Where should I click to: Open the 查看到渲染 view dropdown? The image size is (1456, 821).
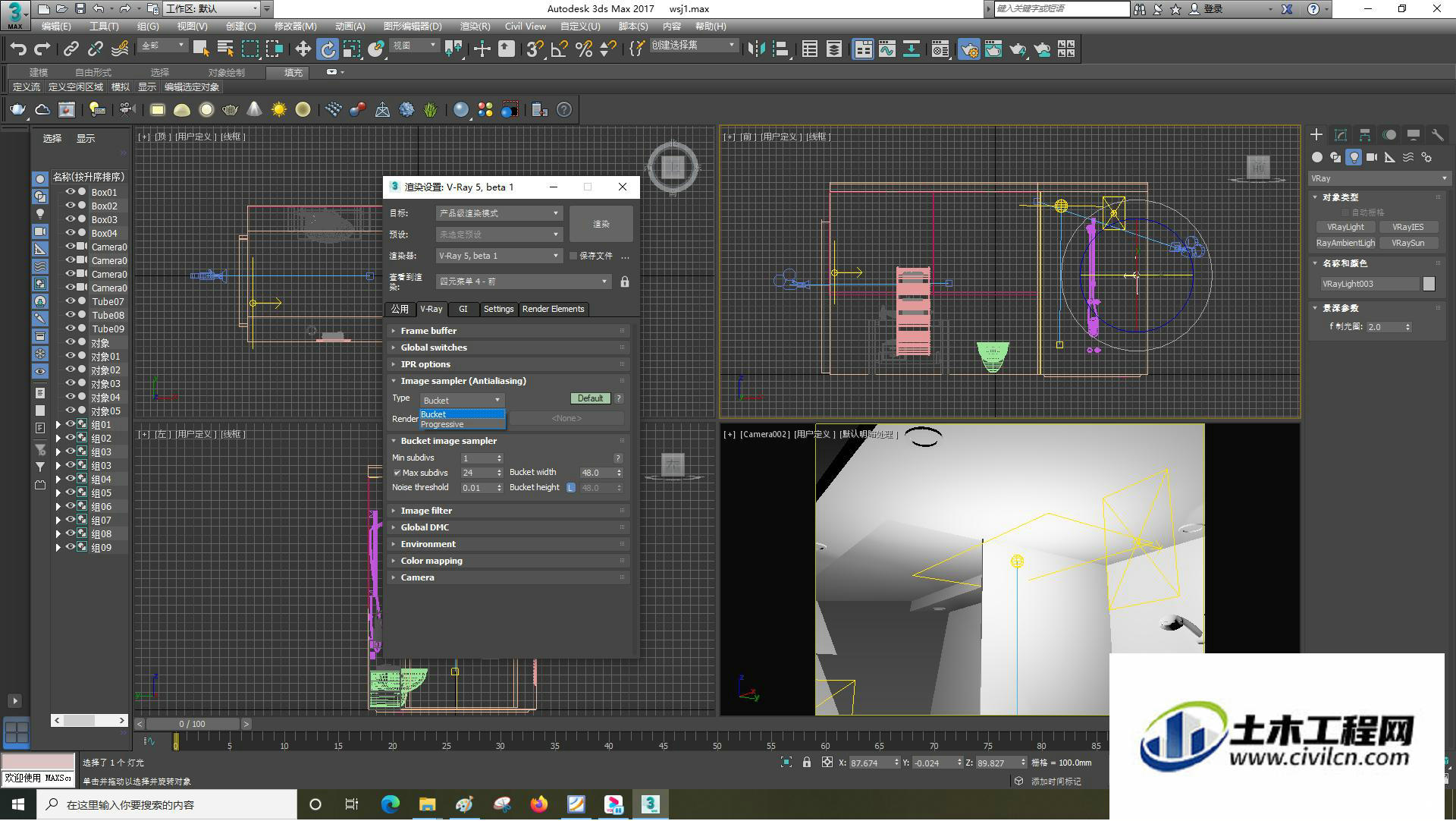[x=523, y=282]
